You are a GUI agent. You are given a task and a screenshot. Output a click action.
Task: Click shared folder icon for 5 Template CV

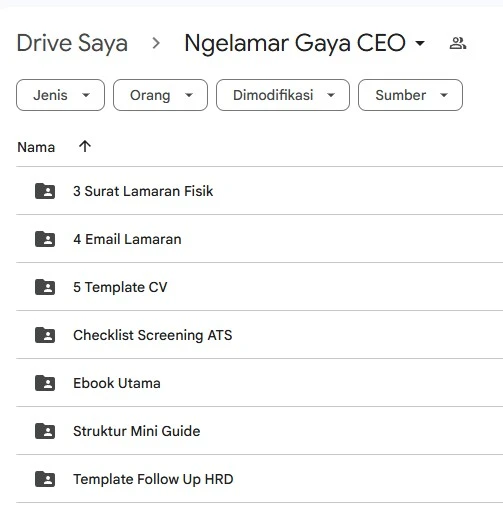(x=45, y=287)
